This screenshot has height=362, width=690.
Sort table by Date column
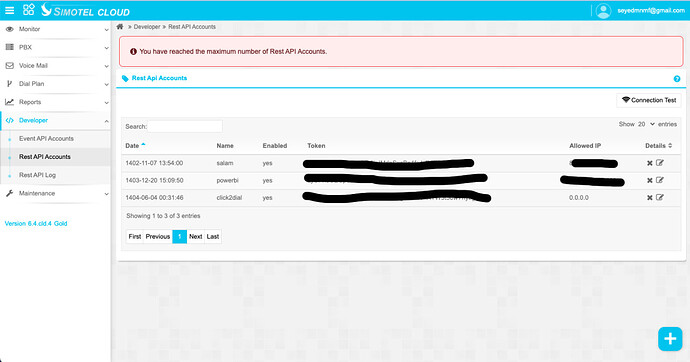[136, 146]
